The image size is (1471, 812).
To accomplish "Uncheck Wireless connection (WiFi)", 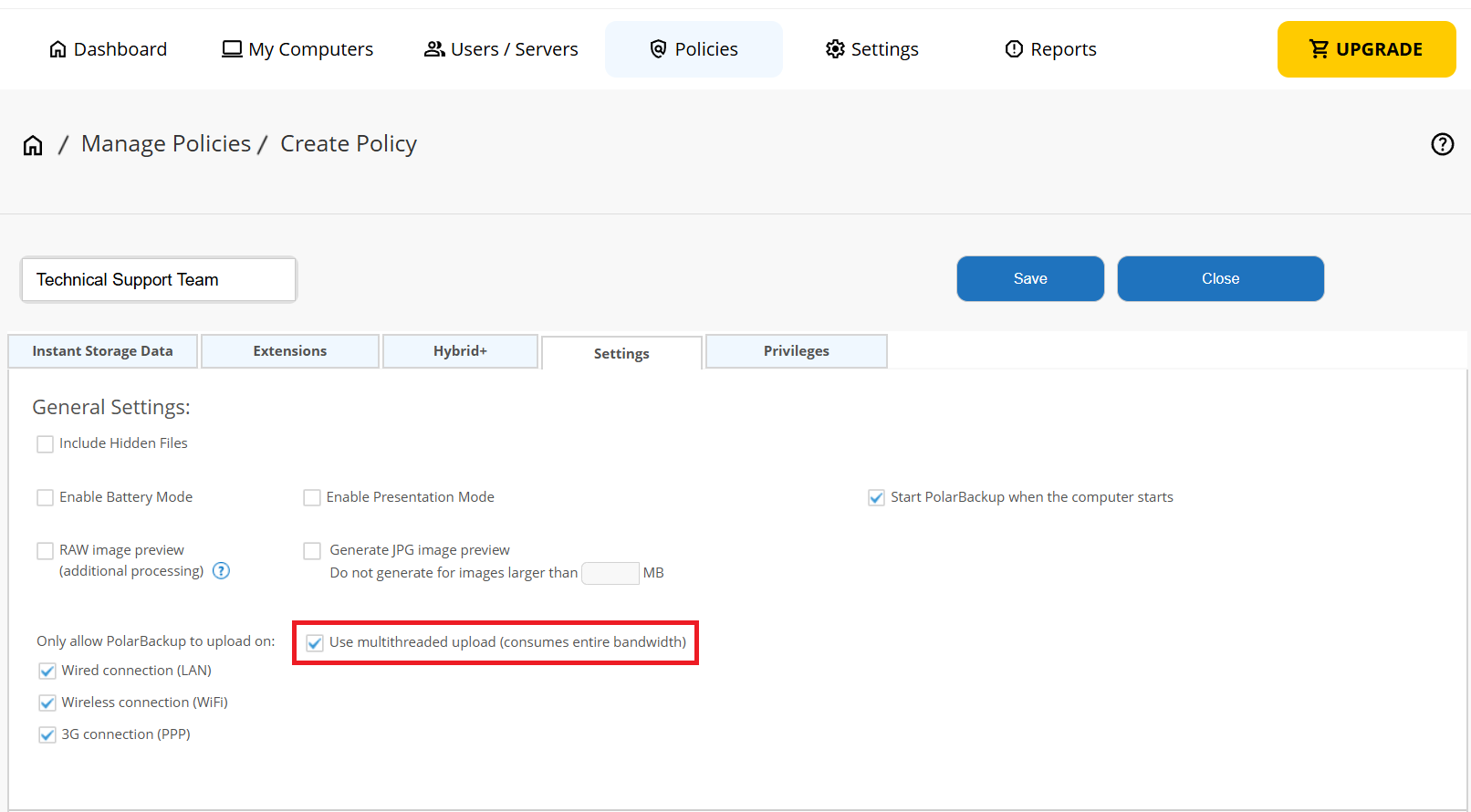I will (x=47, y=703).
